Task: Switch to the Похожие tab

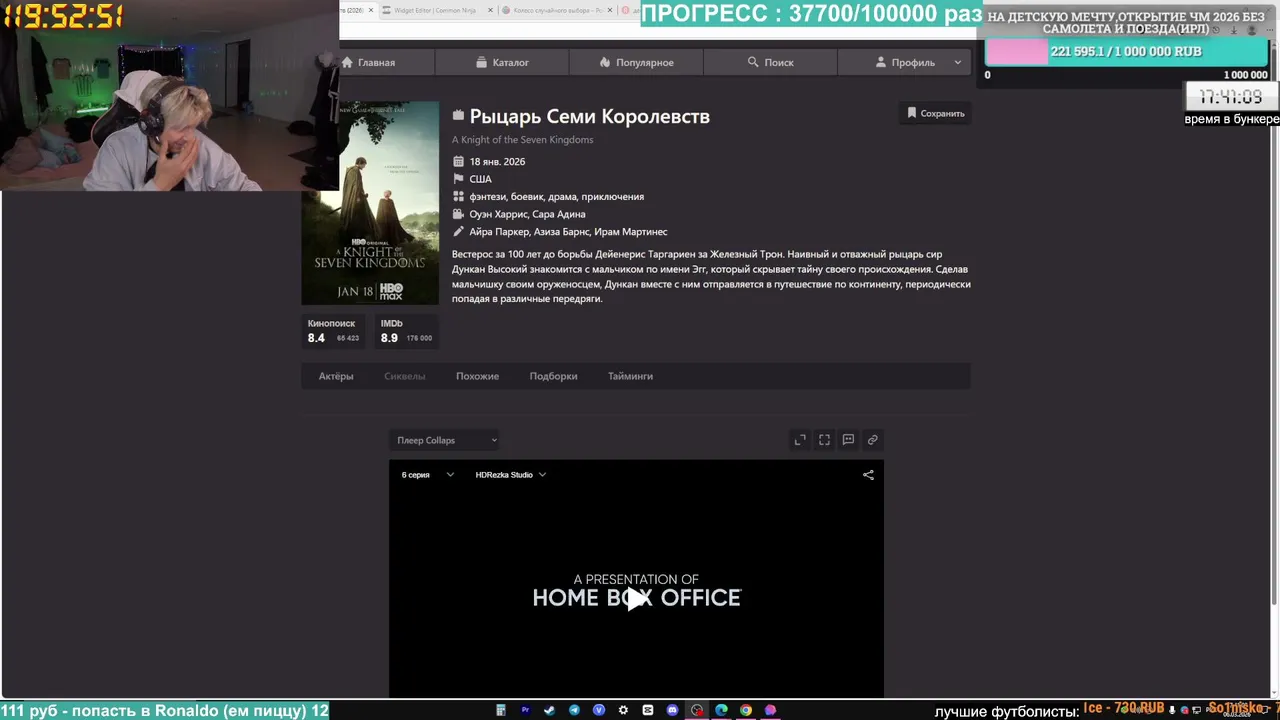Action: coord(477,376)
